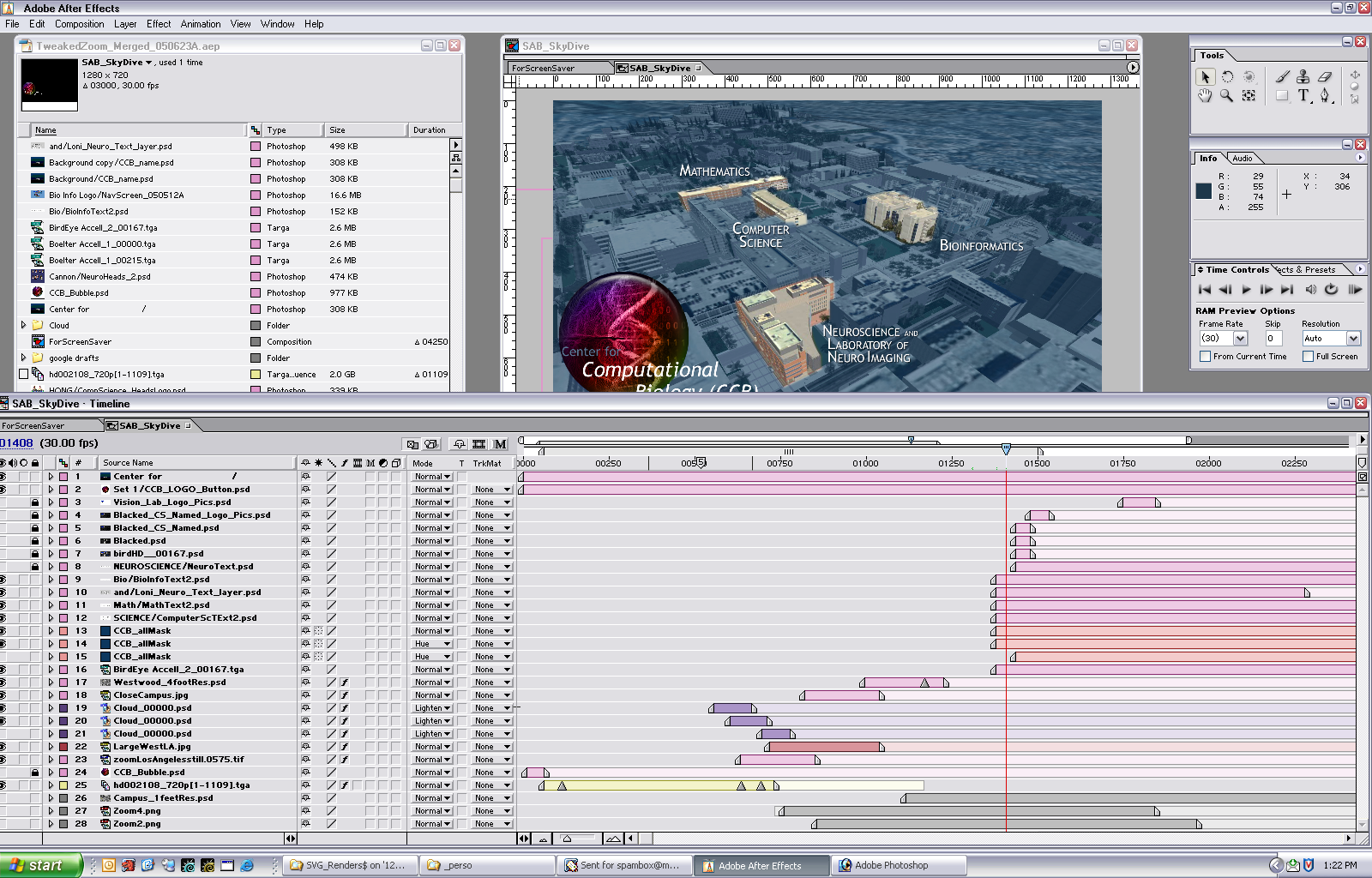The image size is (1372, 878).
Task: Open Hue mode dropdown for layer 14
Action: click(x=431, y=644)
